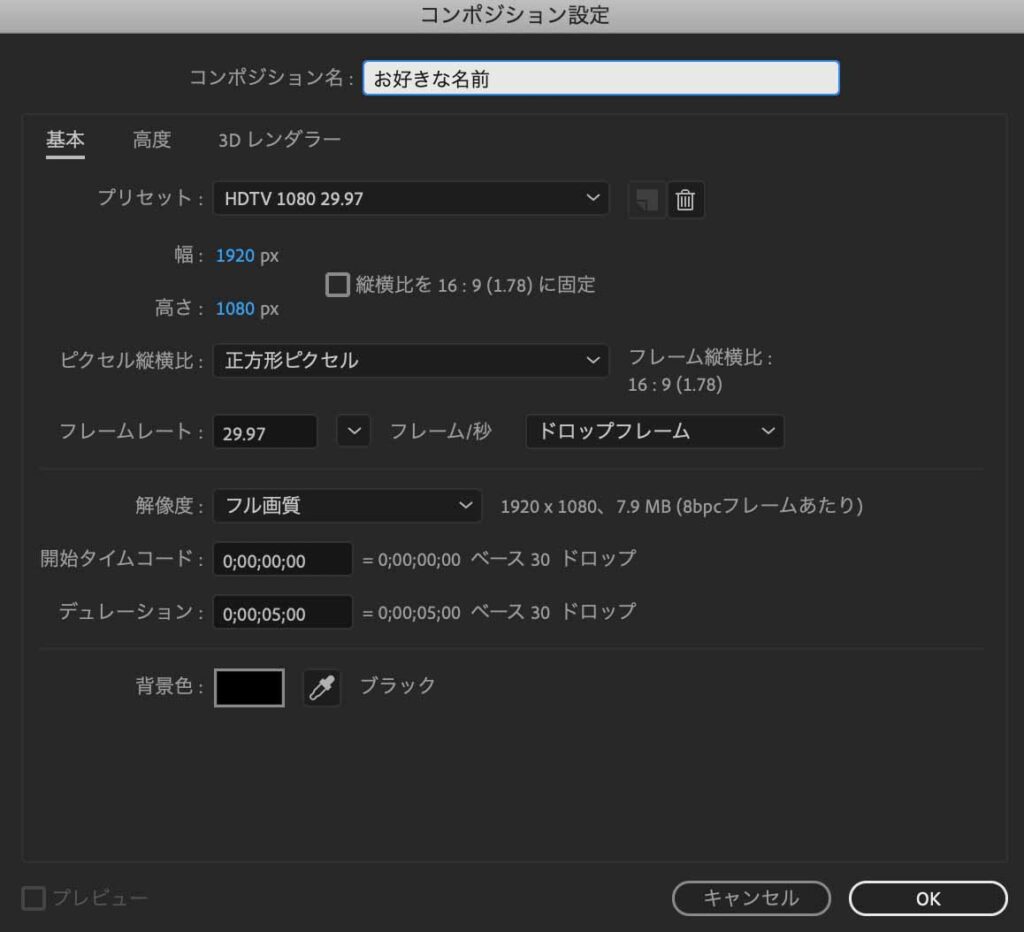Pick background color with the eyedropper
The width and height of the screenshot is (1024, 932).
[x=322, y=688]
